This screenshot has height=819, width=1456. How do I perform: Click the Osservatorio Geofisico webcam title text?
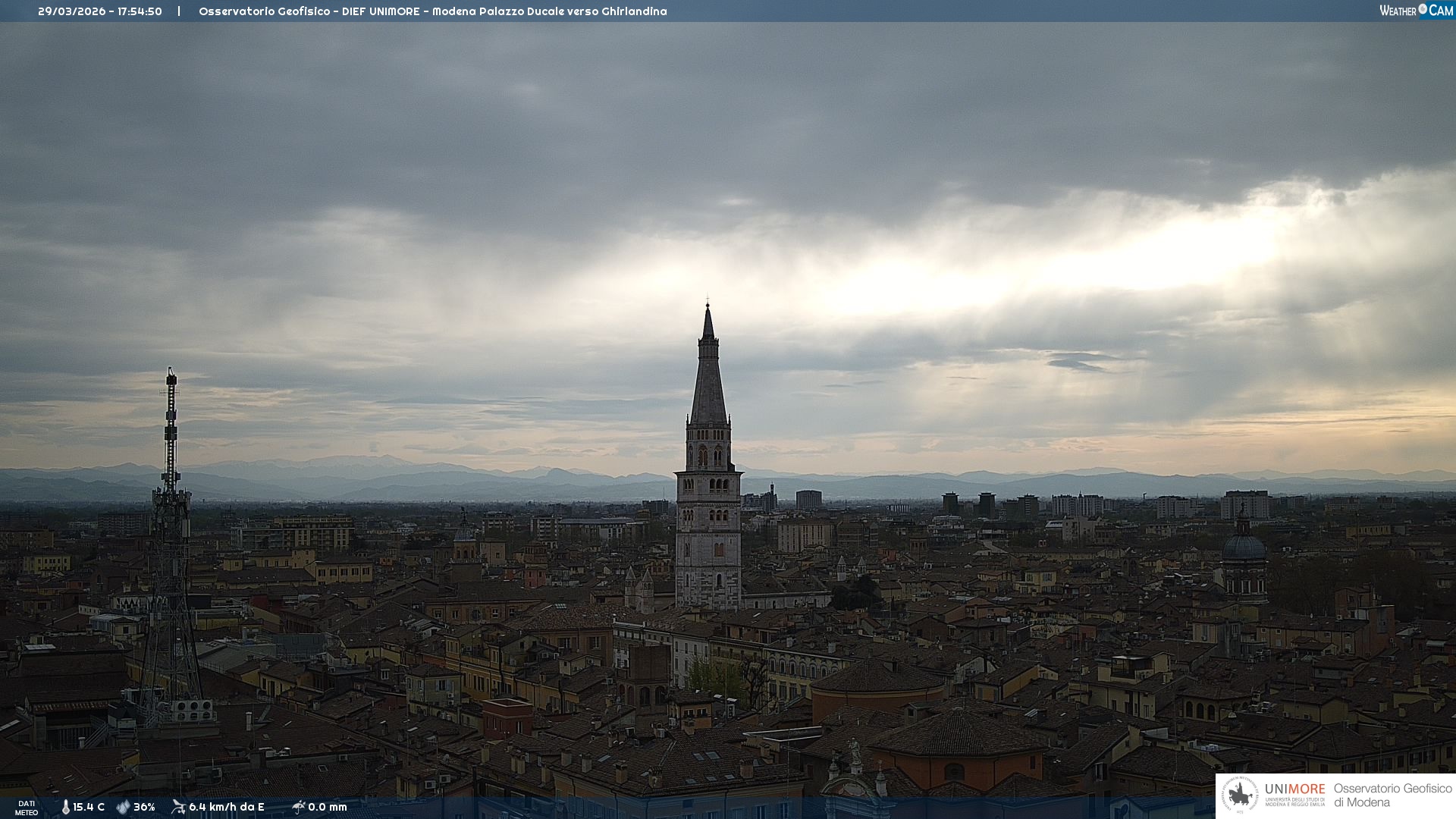432,11
